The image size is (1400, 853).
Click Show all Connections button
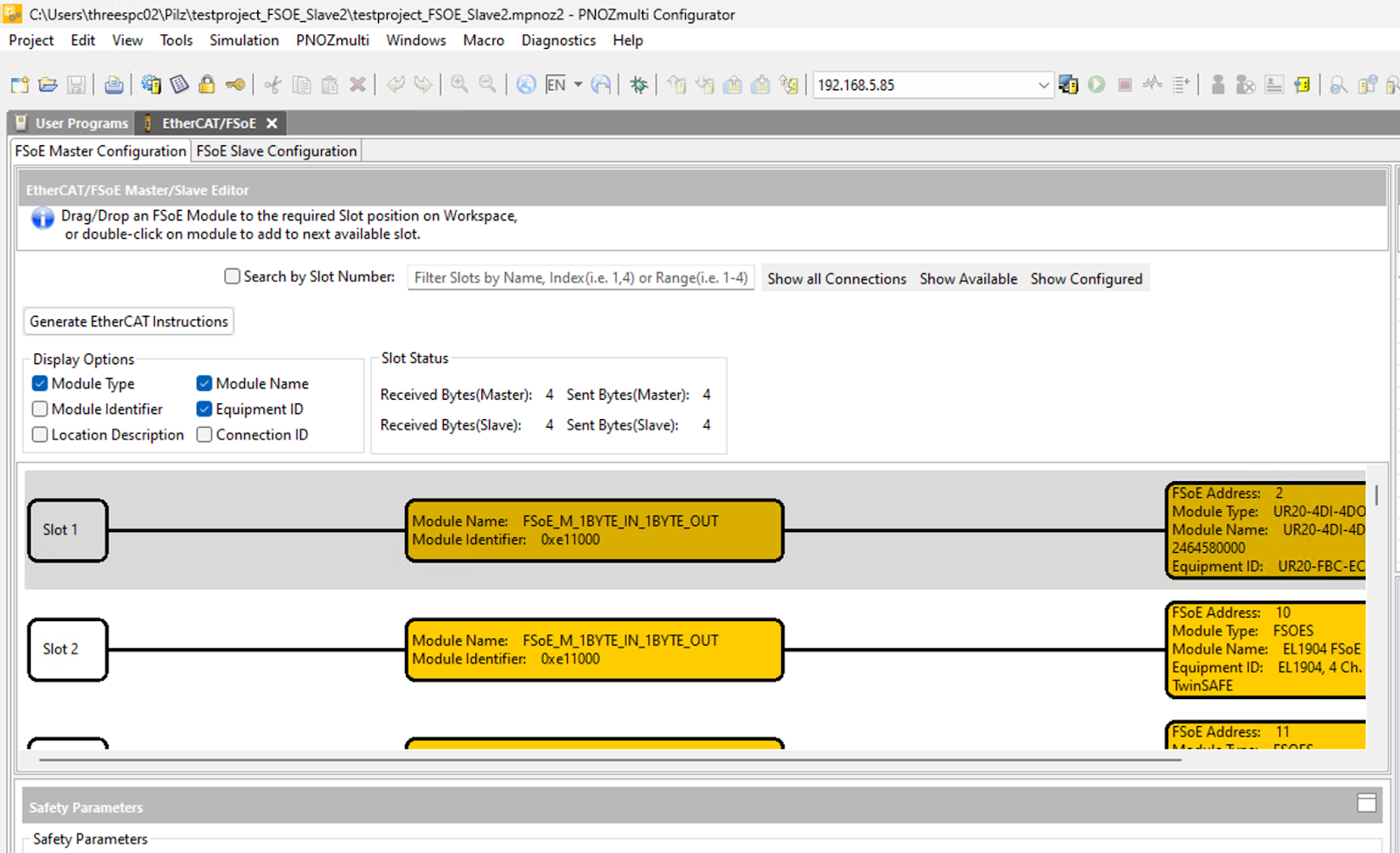(836, 278)
